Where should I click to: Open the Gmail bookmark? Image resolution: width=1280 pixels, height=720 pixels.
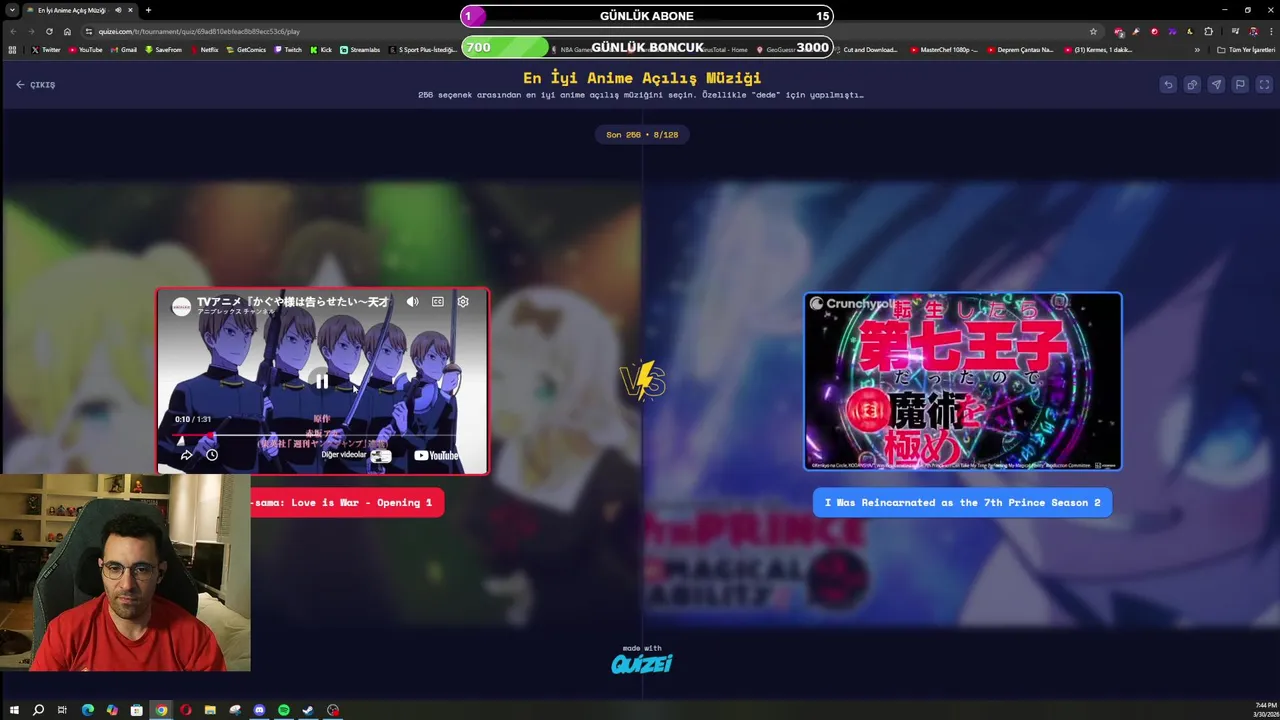(123, 50)
